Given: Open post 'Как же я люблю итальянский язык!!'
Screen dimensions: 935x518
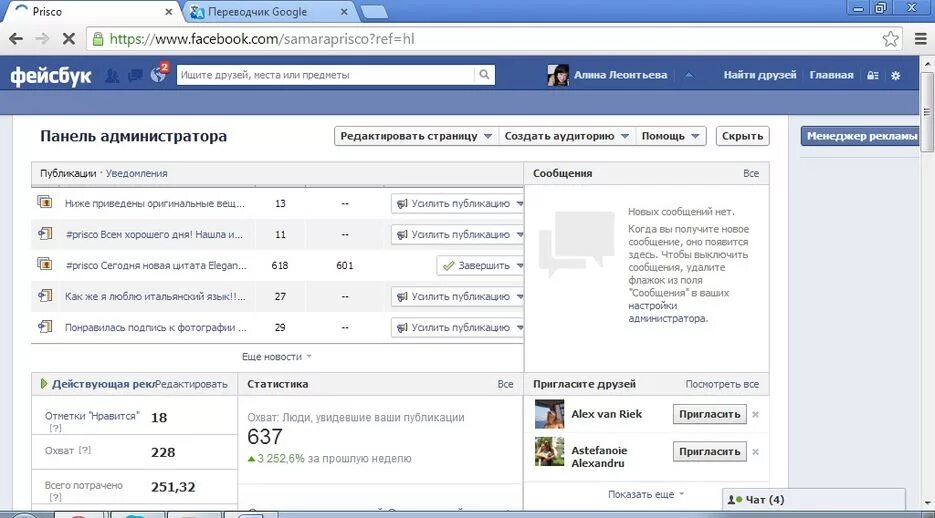Looking at the screenshot, I should click(x=155, y=296).
